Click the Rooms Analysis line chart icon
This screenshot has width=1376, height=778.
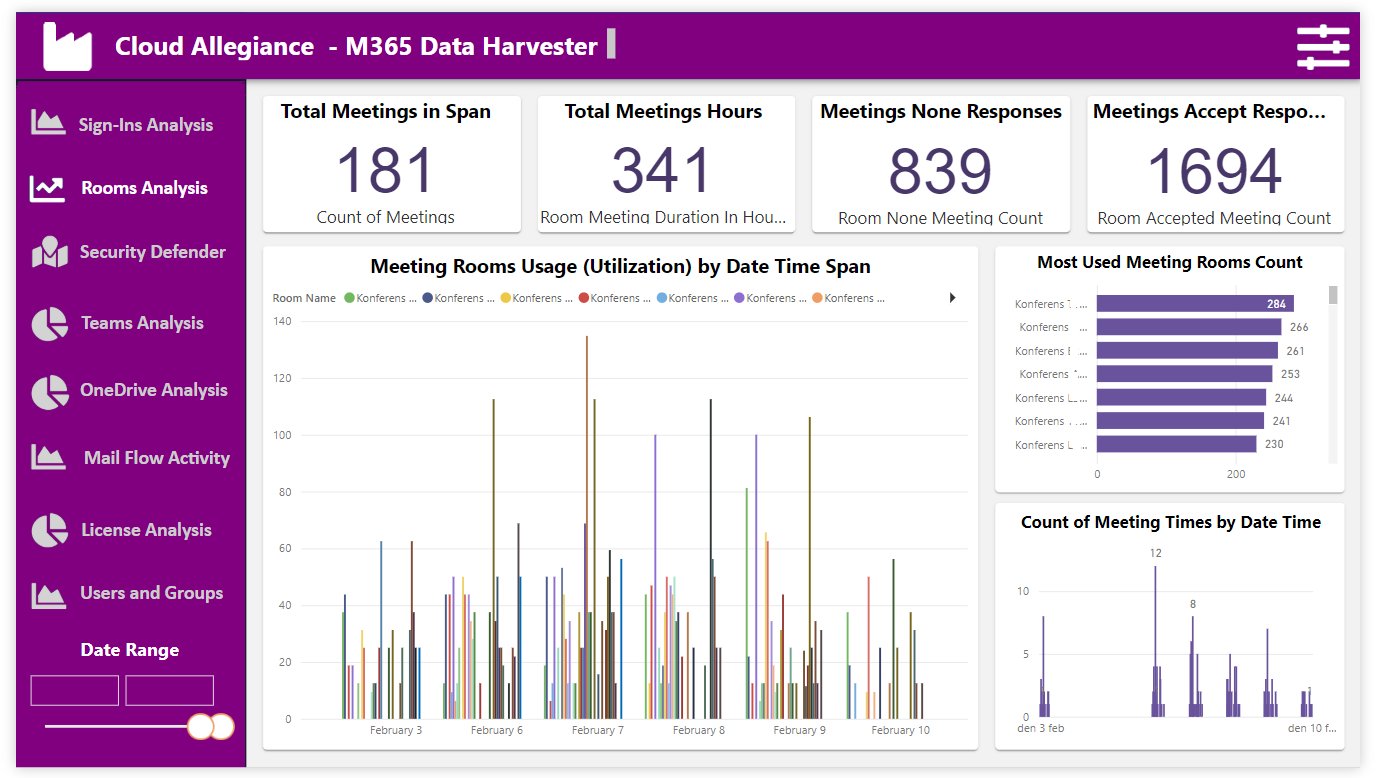point(47,188)
